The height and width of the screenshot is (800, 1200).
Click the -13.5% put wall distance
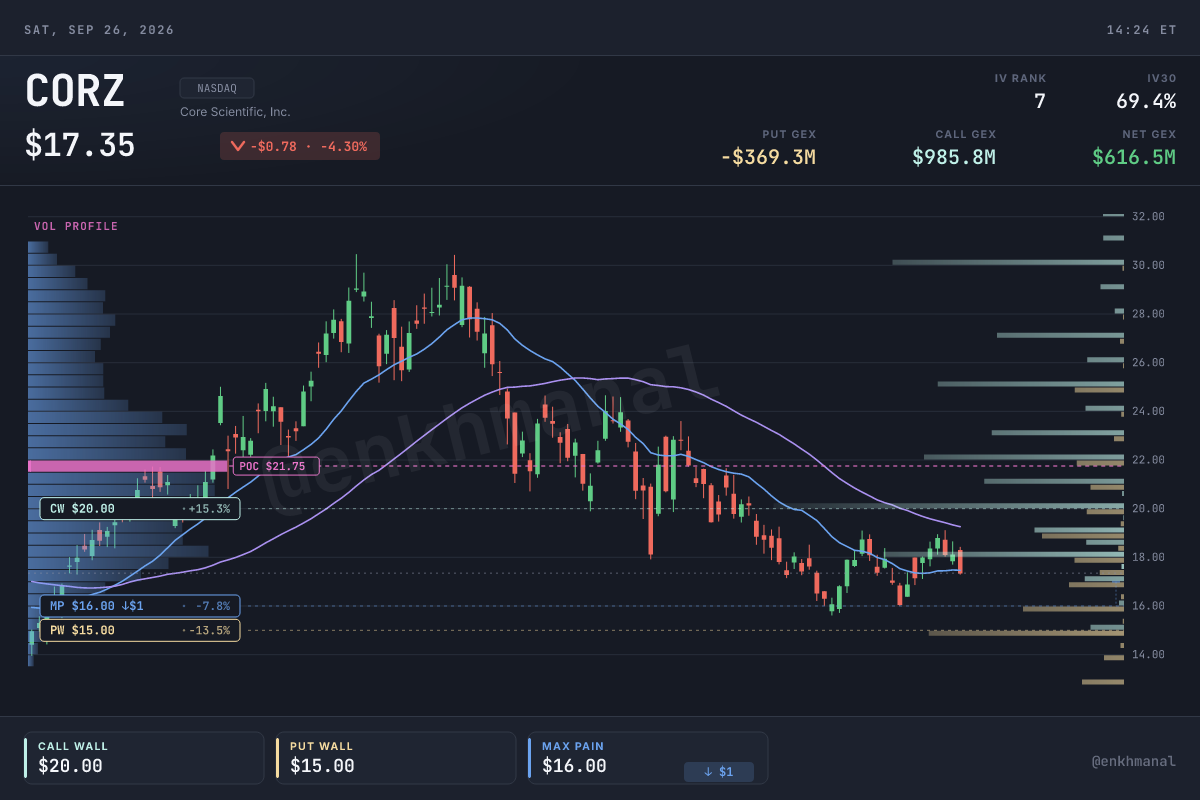(x=209, y=630)
